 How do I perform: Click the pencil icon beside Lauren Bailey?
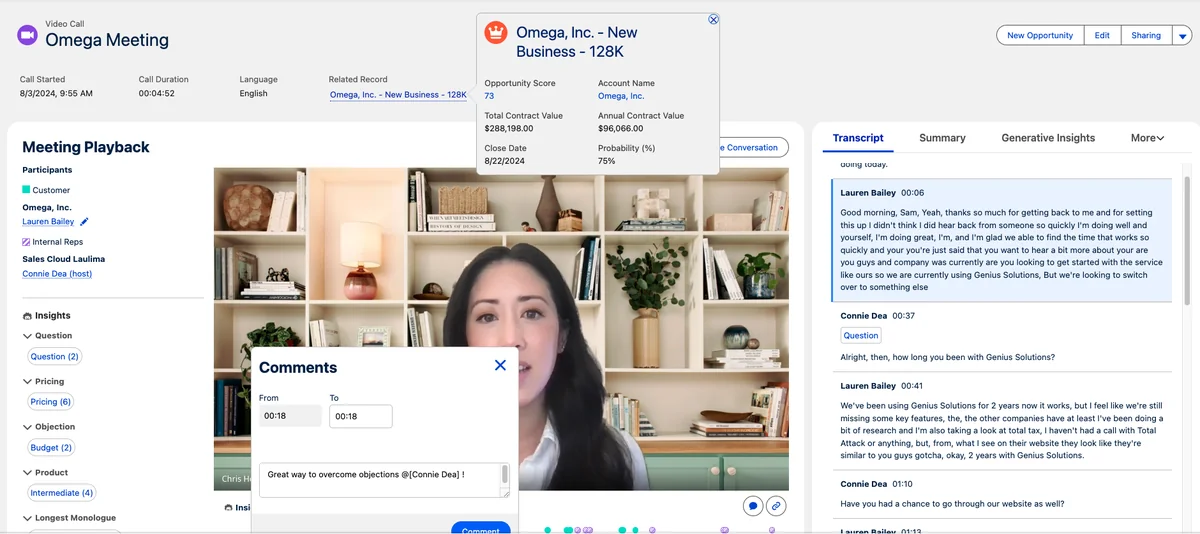point(85,222)
